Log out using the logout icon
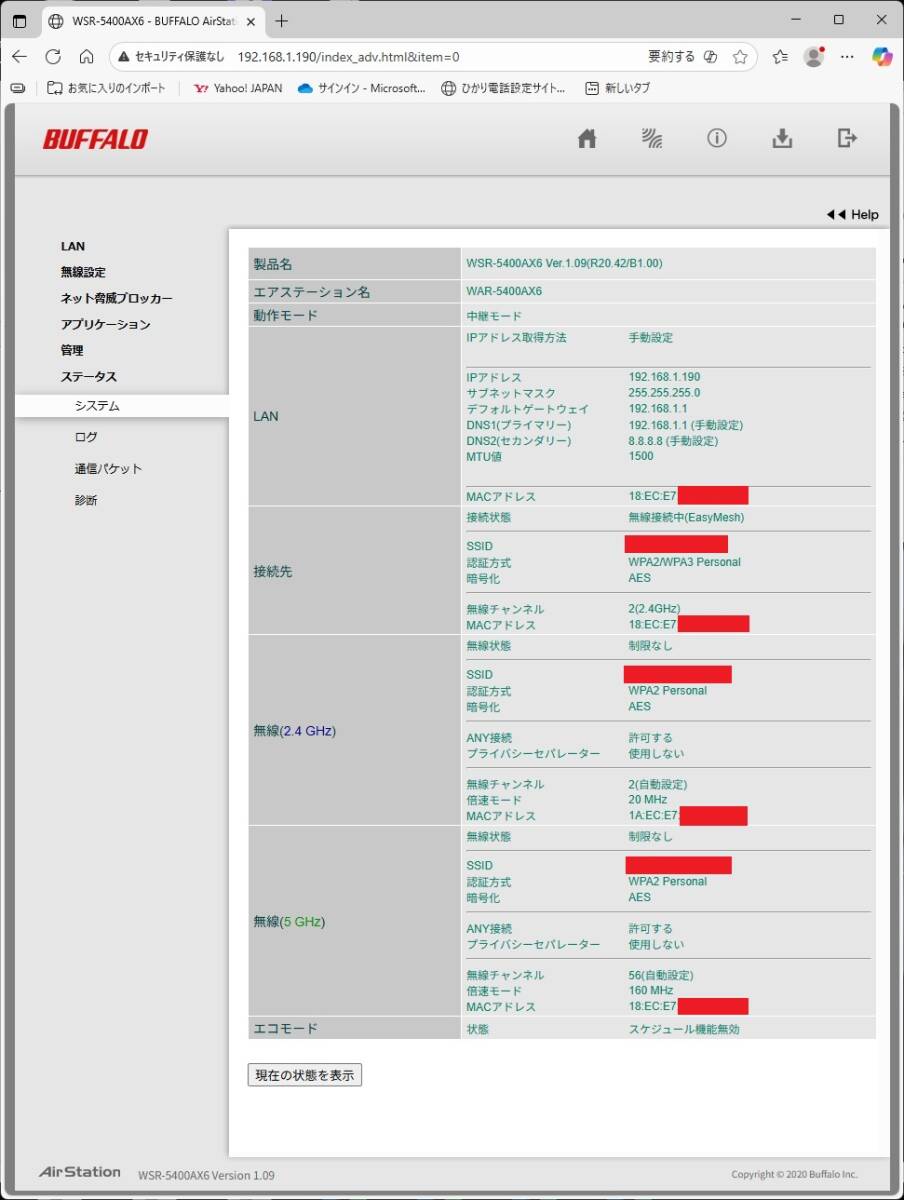904x1200 pixels. 846,139
